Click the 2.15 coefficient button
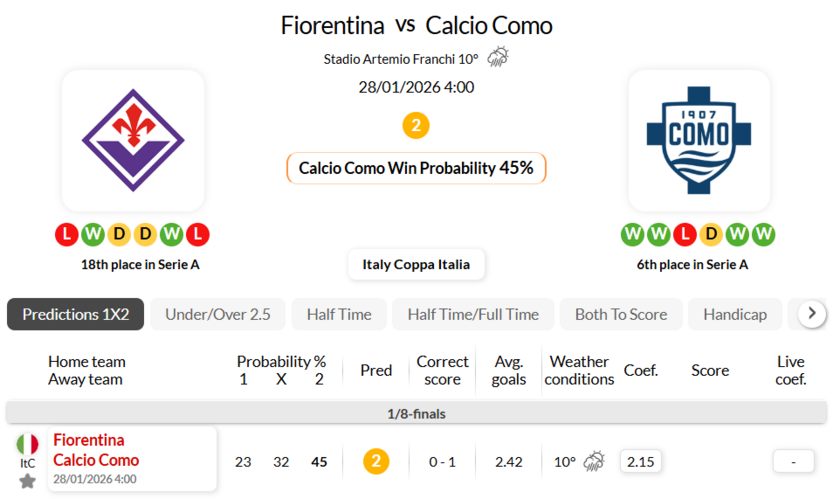The height and width of the screenshot is (499, 840). [x=640, y=461]
